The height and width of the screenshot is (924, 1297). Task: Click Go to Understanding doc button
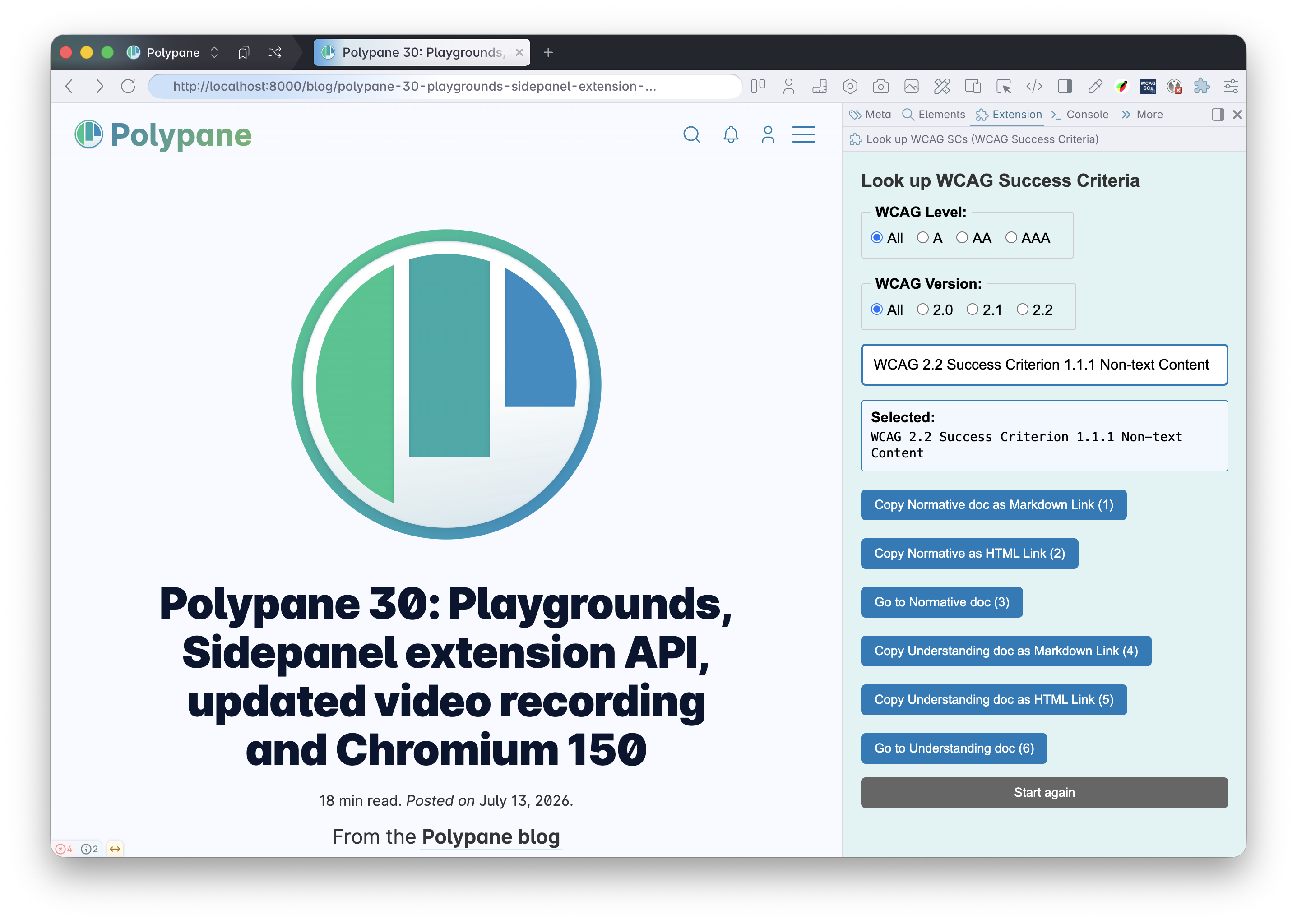954,749
